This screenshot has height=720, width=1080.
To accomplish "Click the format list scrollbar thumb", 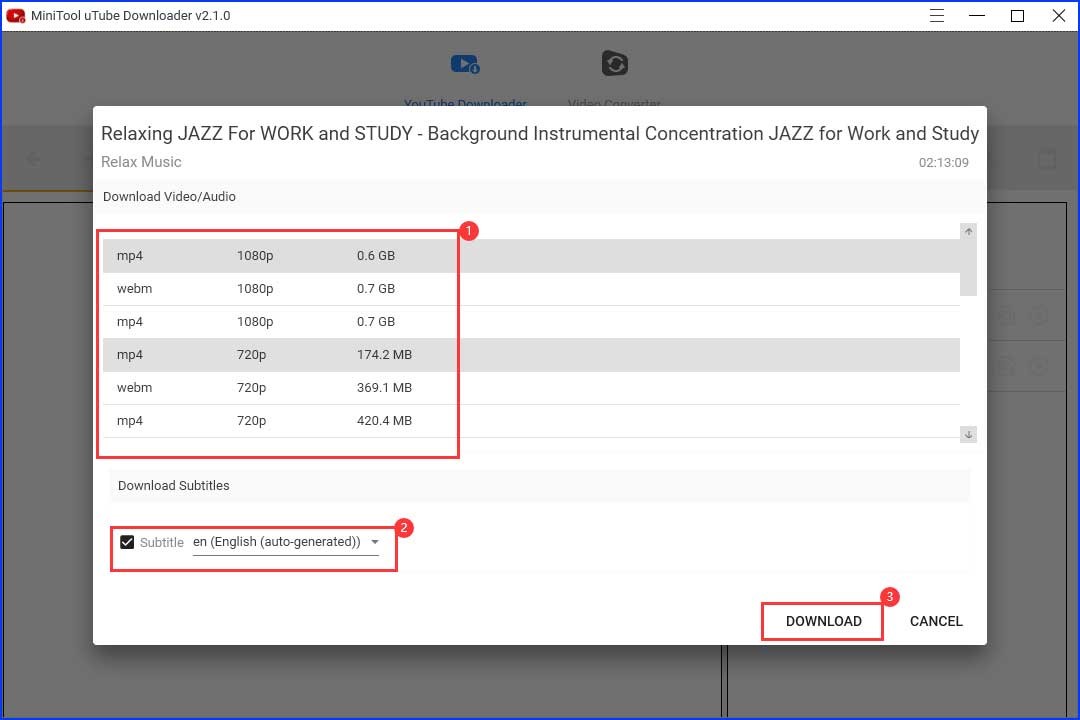I will coord(968,267).
